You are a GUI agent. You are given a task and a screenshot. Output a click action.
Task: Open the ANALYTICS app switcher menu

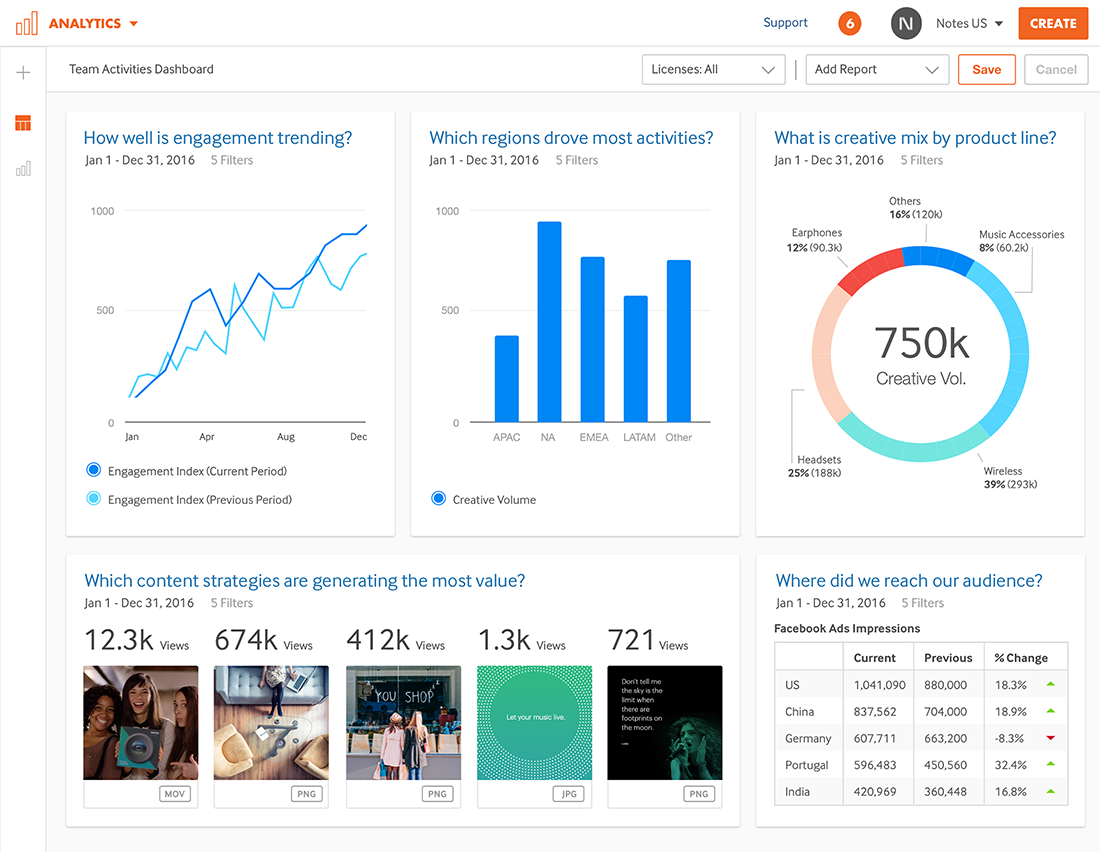click(93, 23)
